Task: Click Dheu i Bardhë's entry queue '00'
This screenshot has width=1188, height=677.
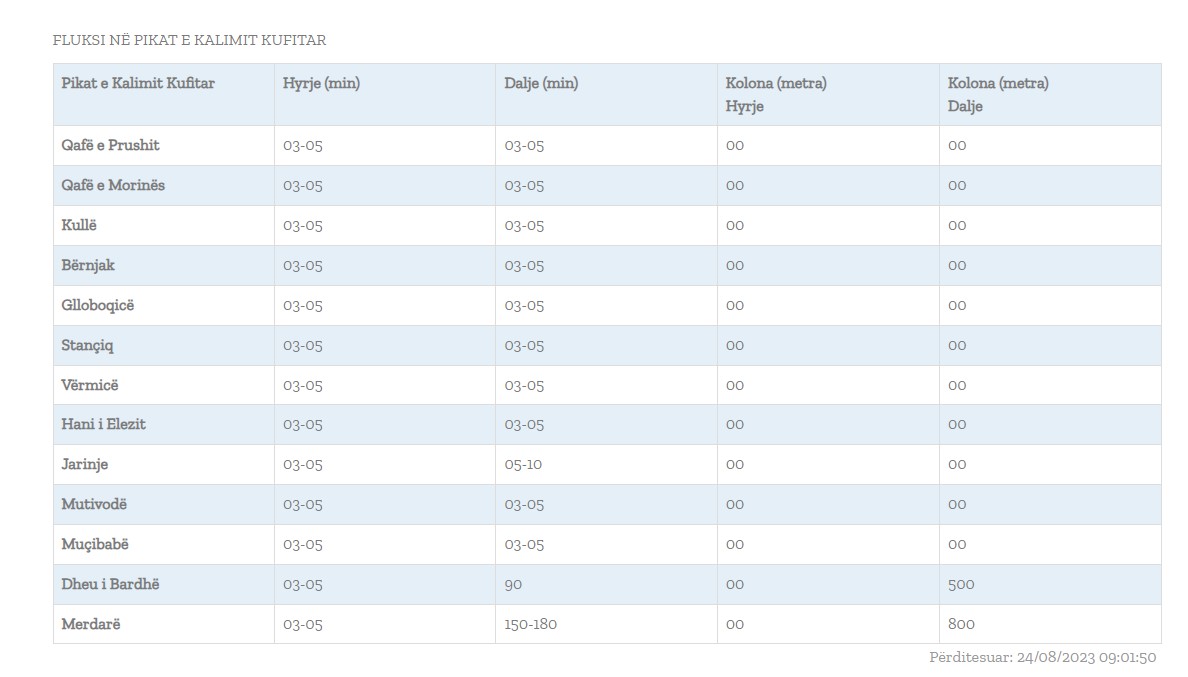Action: tap(735, 585)
